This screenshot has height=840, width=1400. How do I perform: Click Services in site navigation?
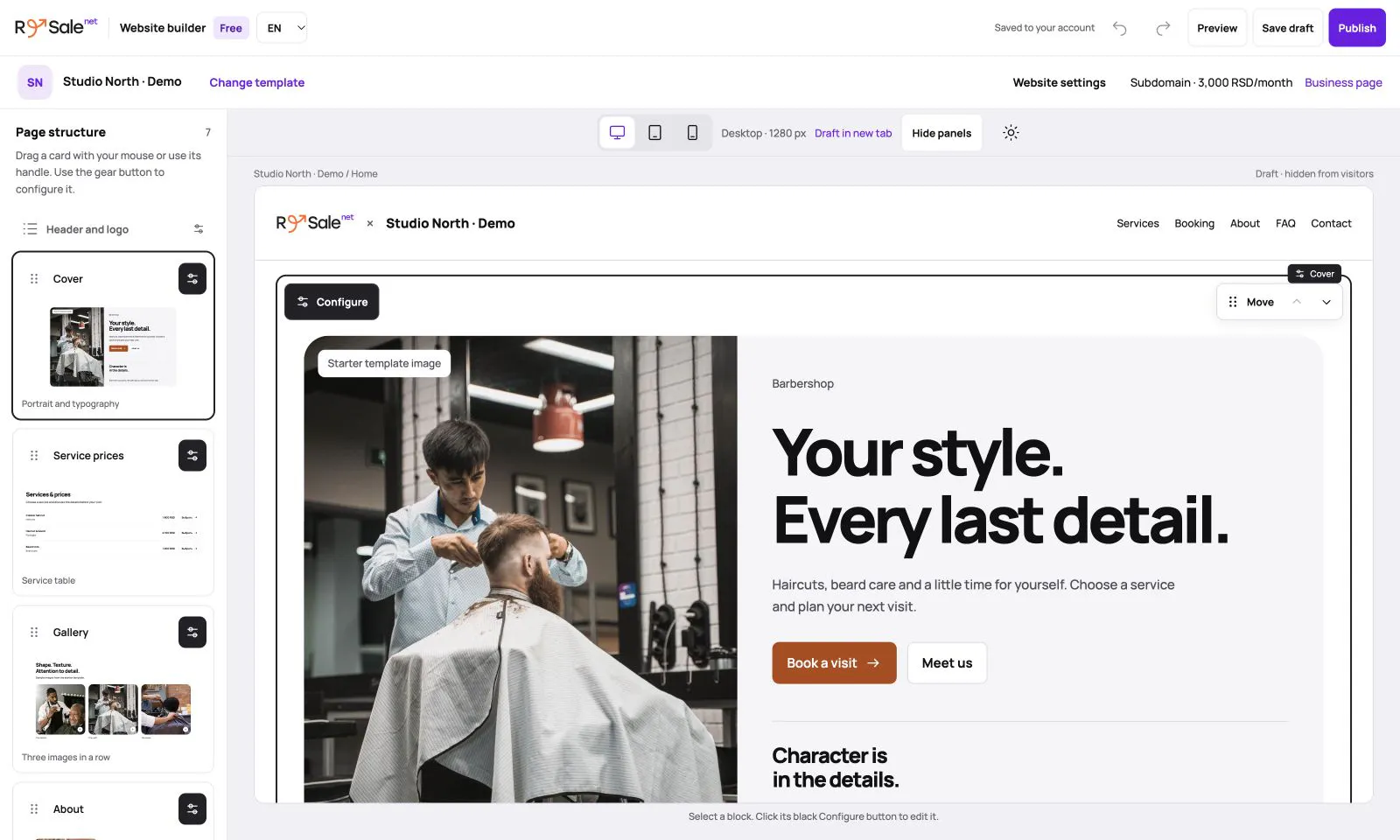coord(1137,223)
